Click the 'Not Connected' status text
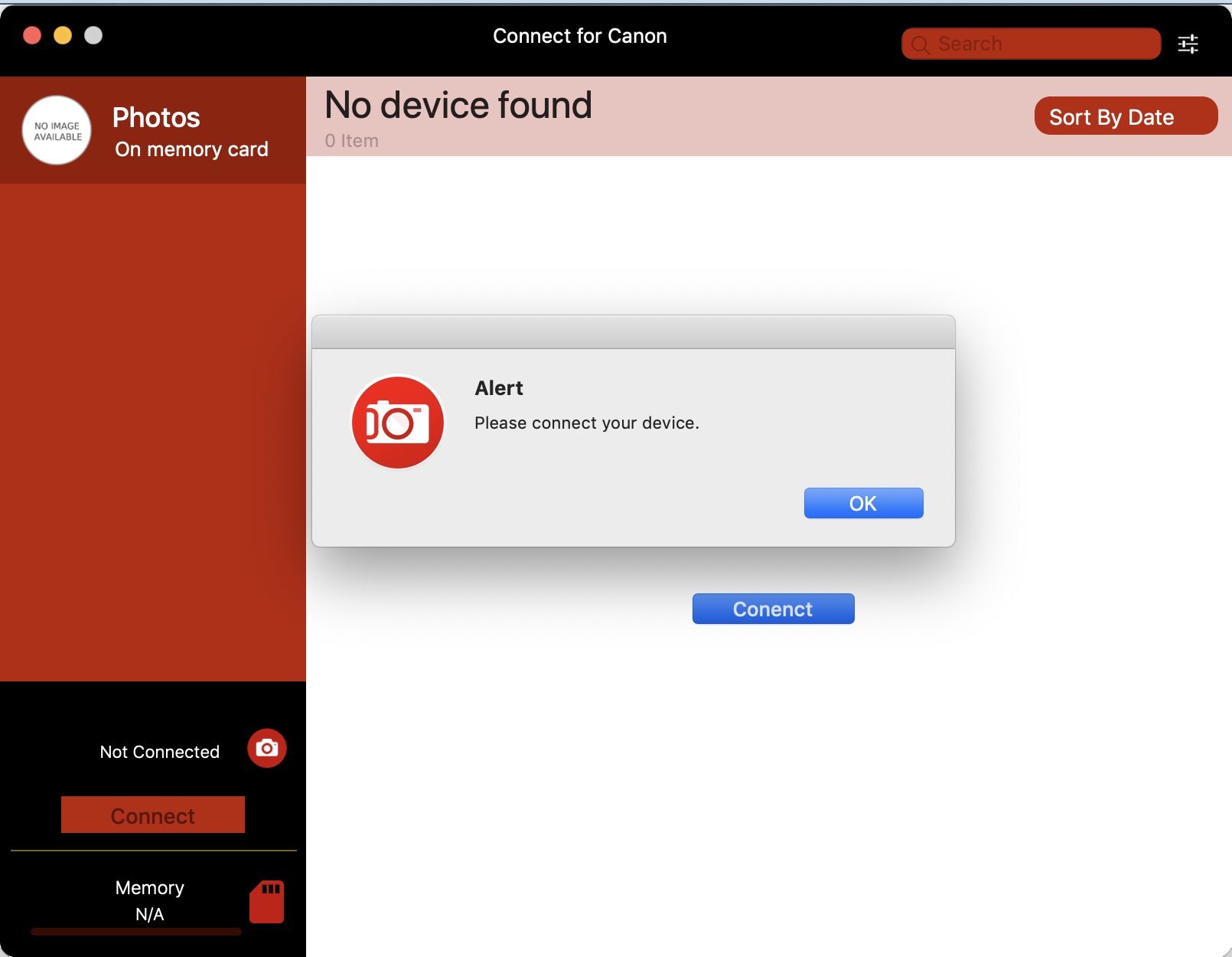This screenshot has height=957, width=1232. pos(160,752)
